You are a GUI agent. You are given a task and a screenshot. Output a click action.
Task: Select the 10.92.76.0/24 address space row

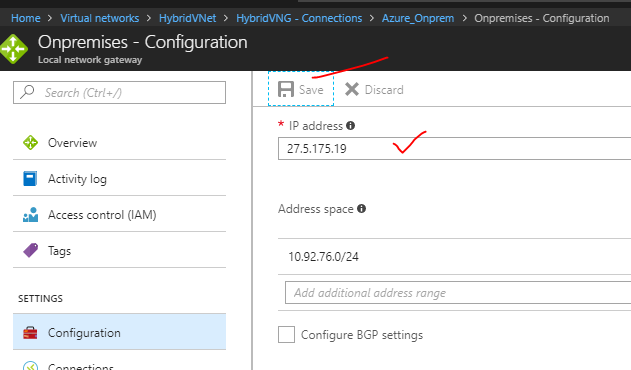pyautogui.click(x=454, y=256)
